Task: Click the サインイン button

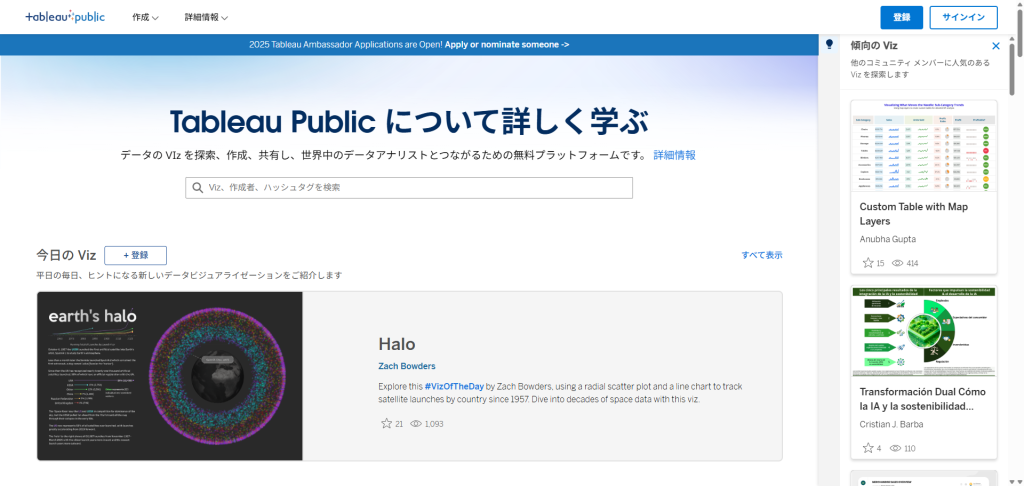Action: coord(963,18)
